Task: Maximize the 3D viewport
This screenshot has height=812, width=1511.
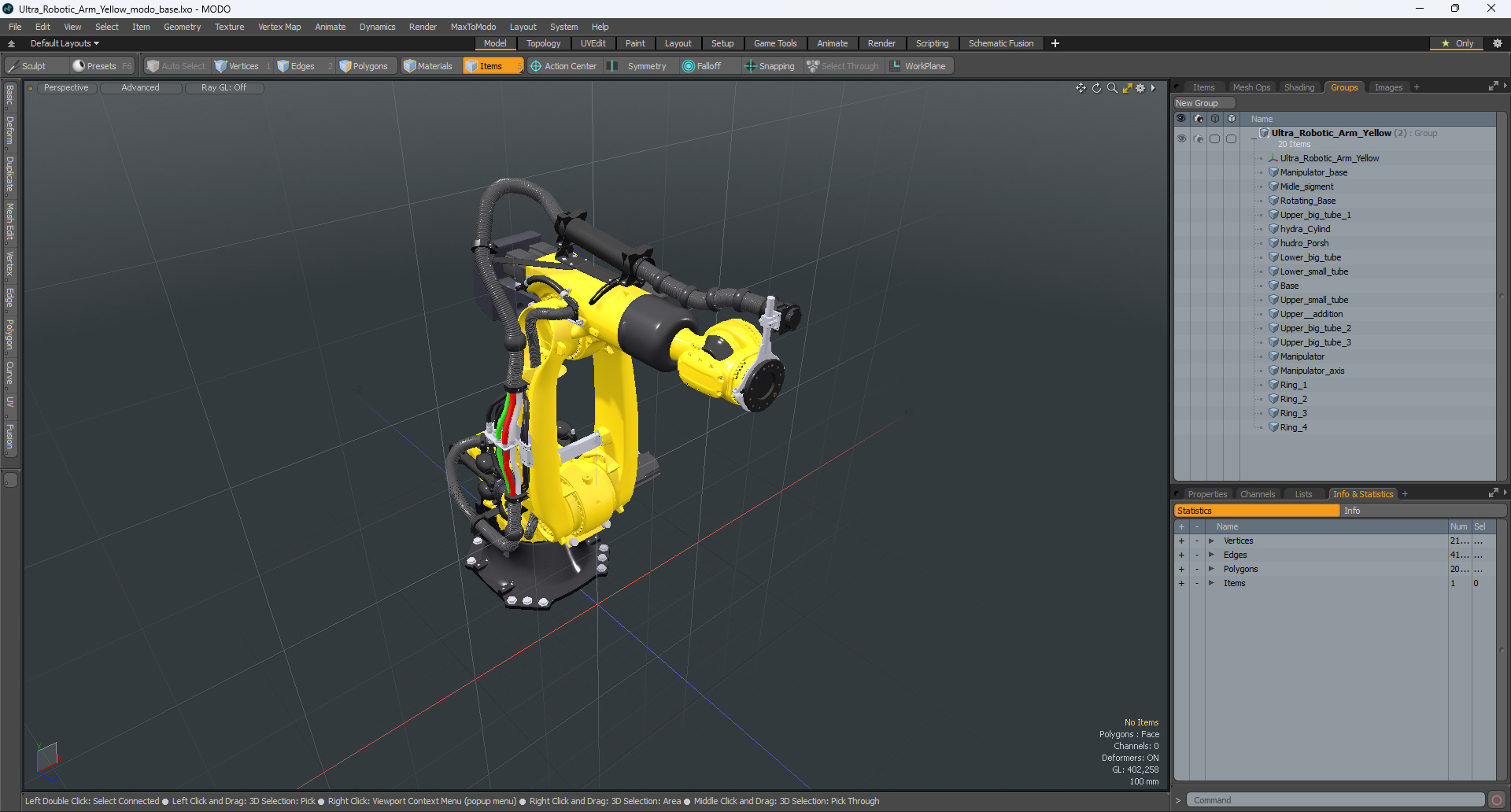Action: [x=1127, y=88]
